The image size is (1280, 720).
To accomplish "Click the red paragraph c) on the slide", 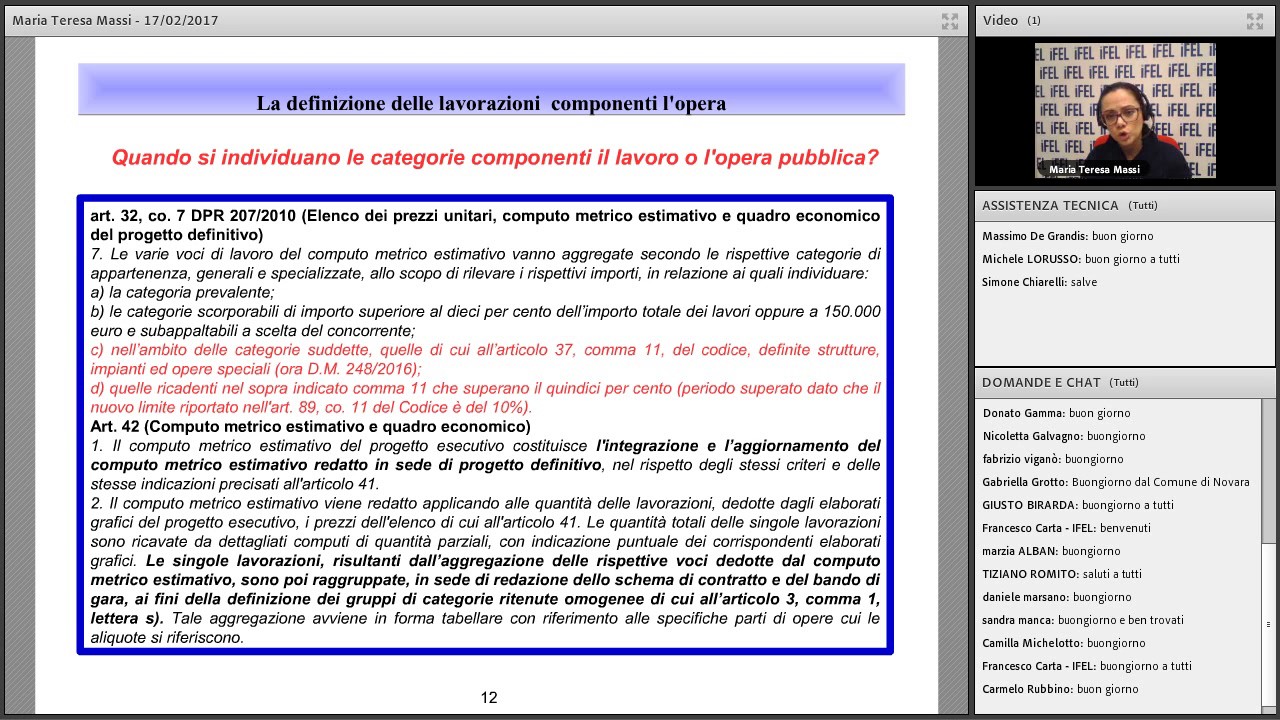I will [485, 359].
